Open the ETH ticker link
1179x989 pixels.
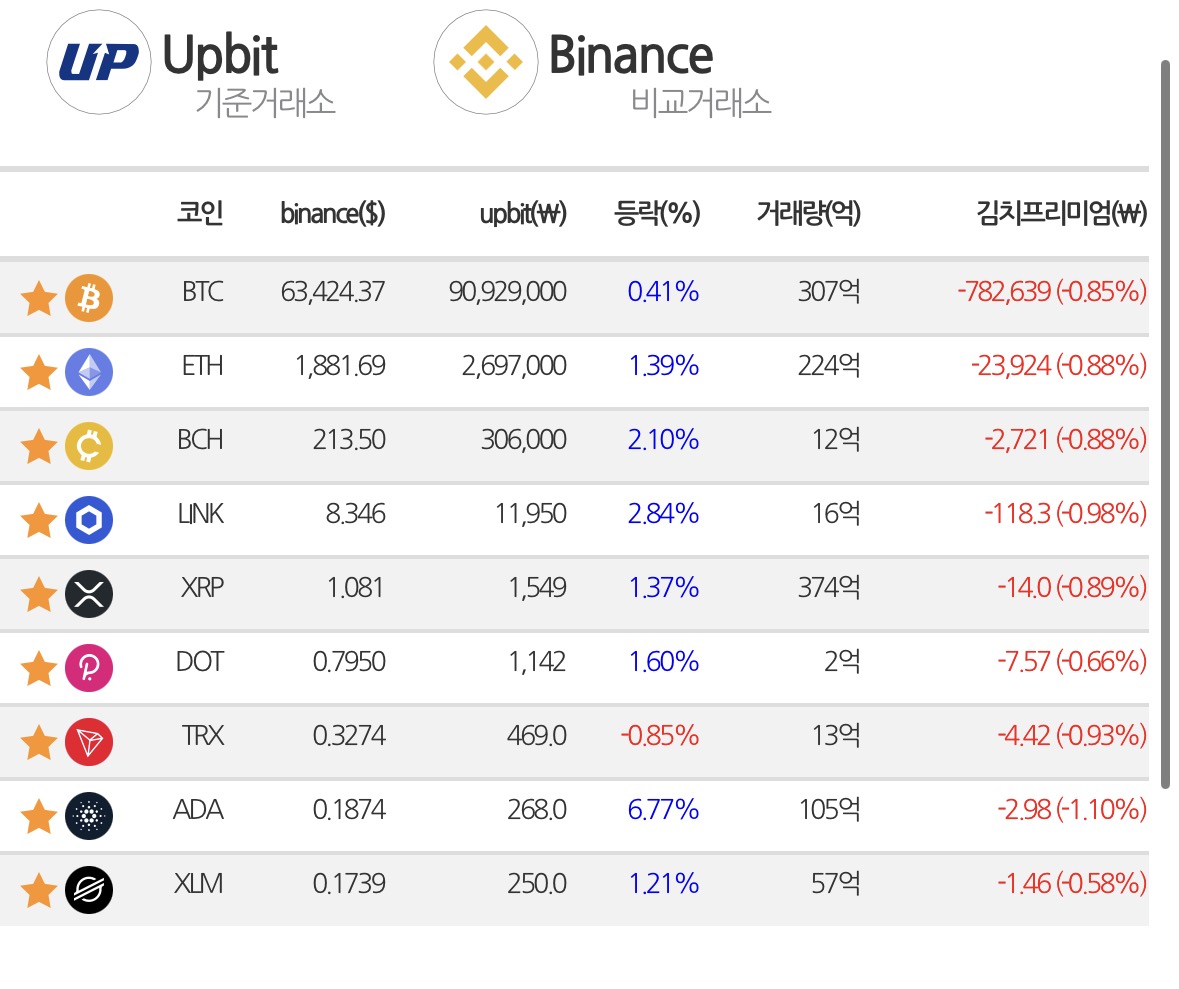[x=202, y=366]
